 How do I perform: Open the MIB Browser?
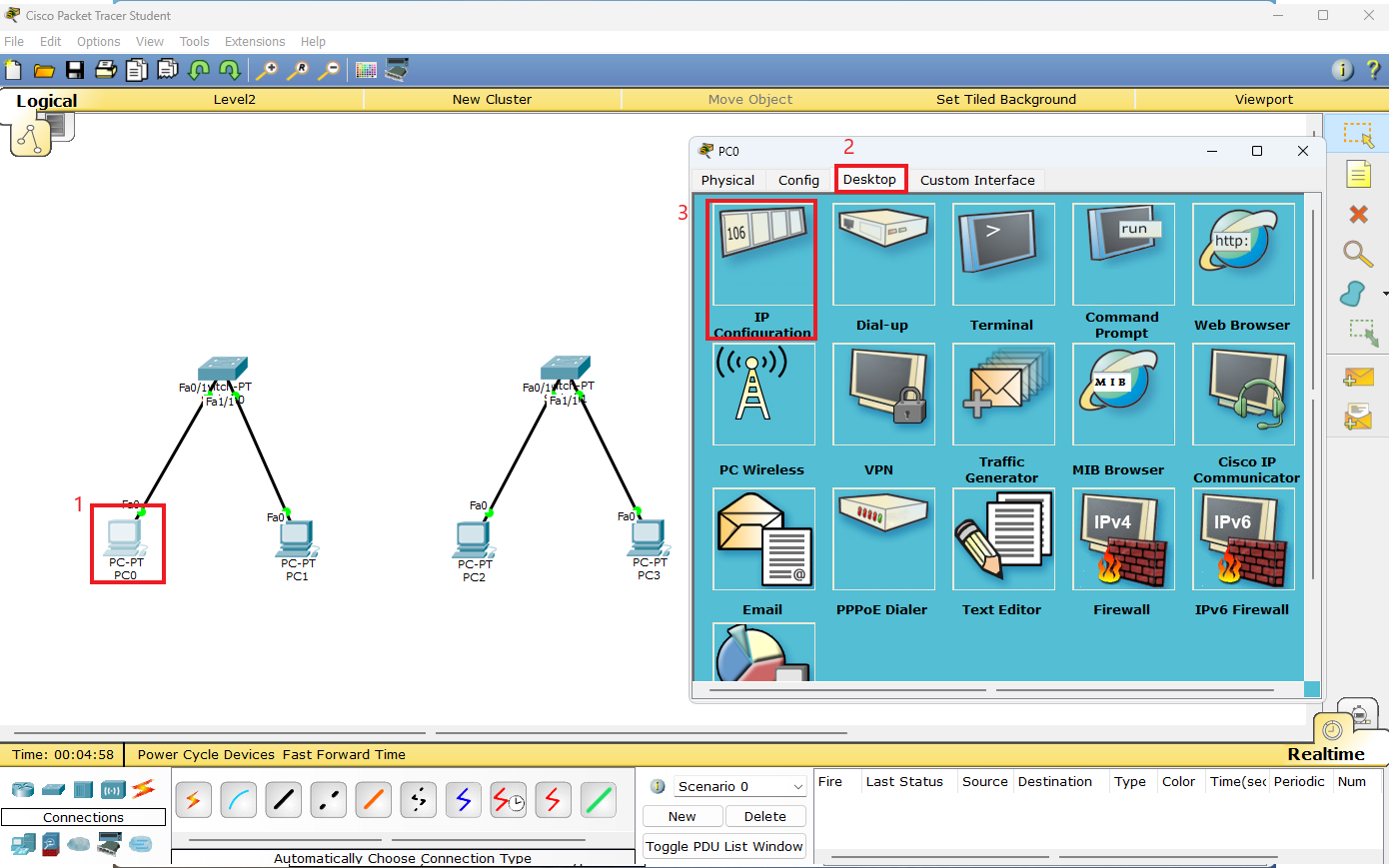coord(1123,395)
